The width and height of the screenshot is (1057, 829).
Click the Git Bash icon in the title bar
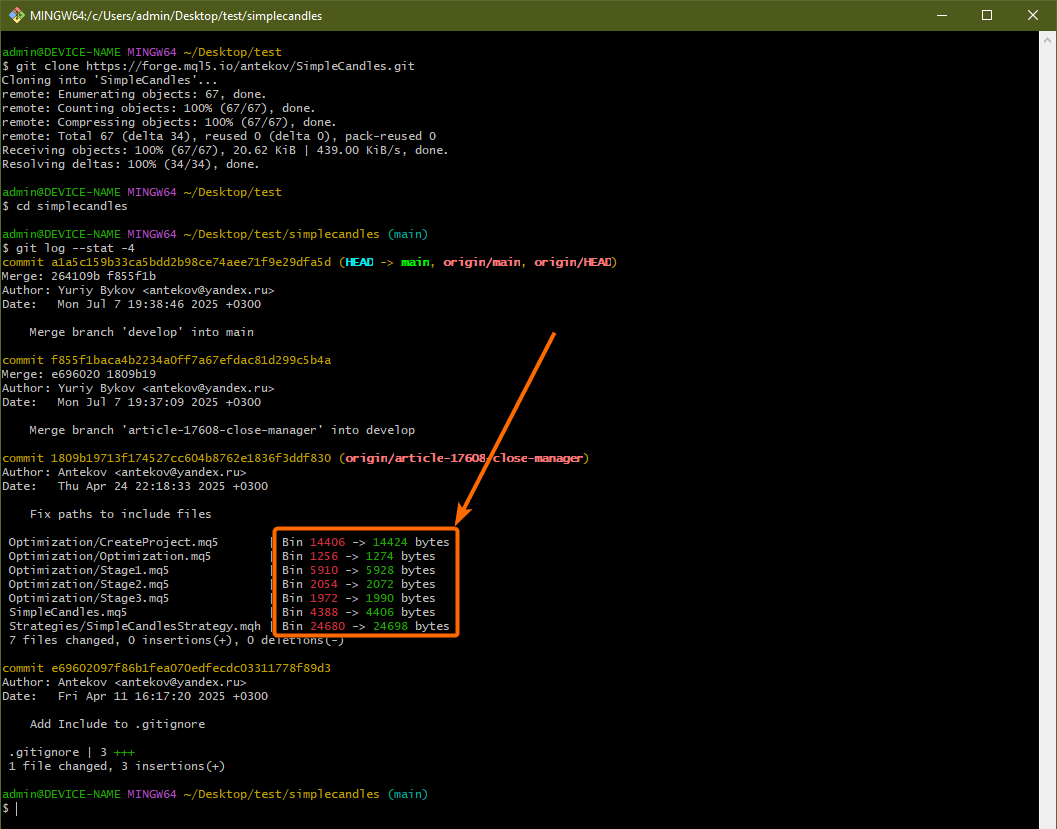tap(16, 16)
